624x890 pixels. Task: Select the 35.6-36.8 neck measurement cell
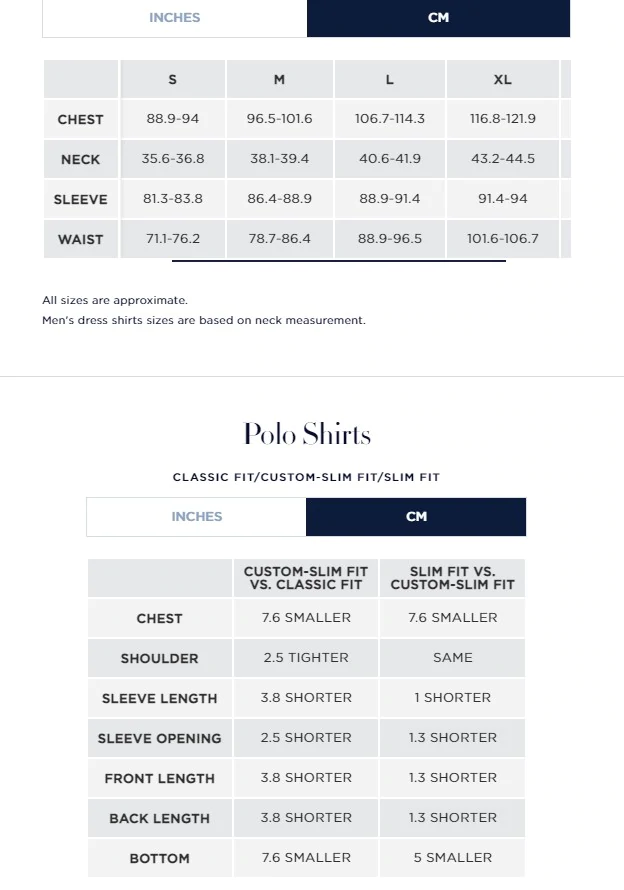pos(173,159)
